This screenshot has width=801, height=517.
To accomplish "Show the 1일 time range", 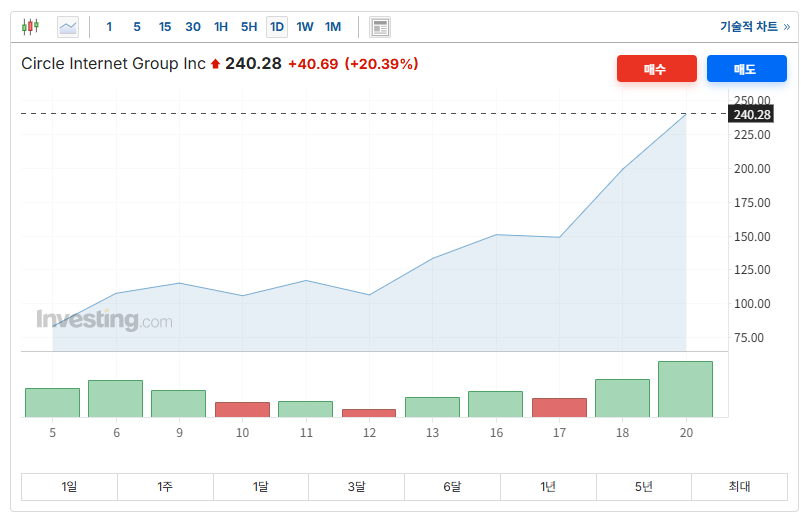I will [x=69, y=486].
